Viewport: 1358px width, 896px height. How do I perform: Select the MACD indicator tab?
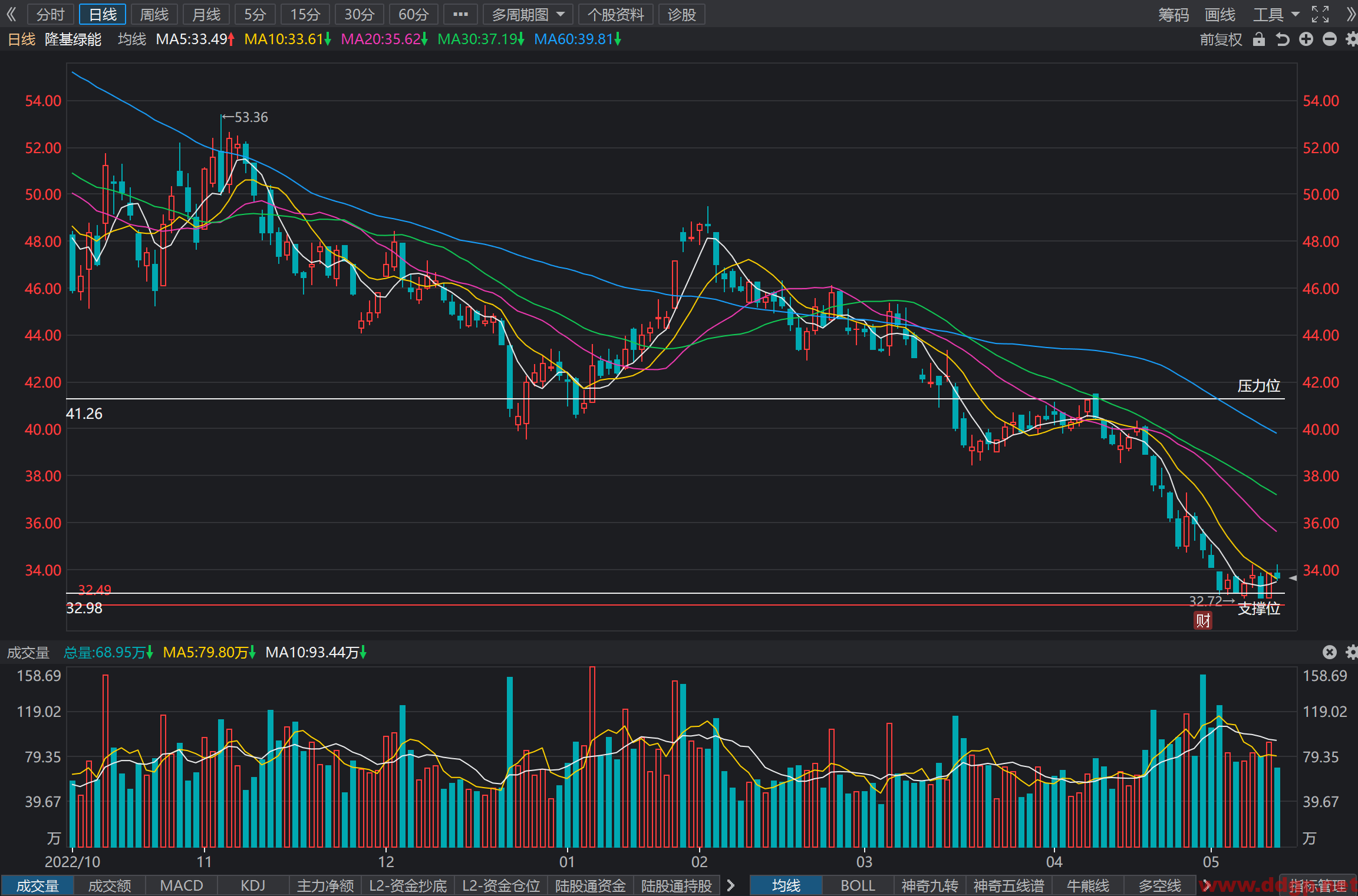click(x=182, y=885)
